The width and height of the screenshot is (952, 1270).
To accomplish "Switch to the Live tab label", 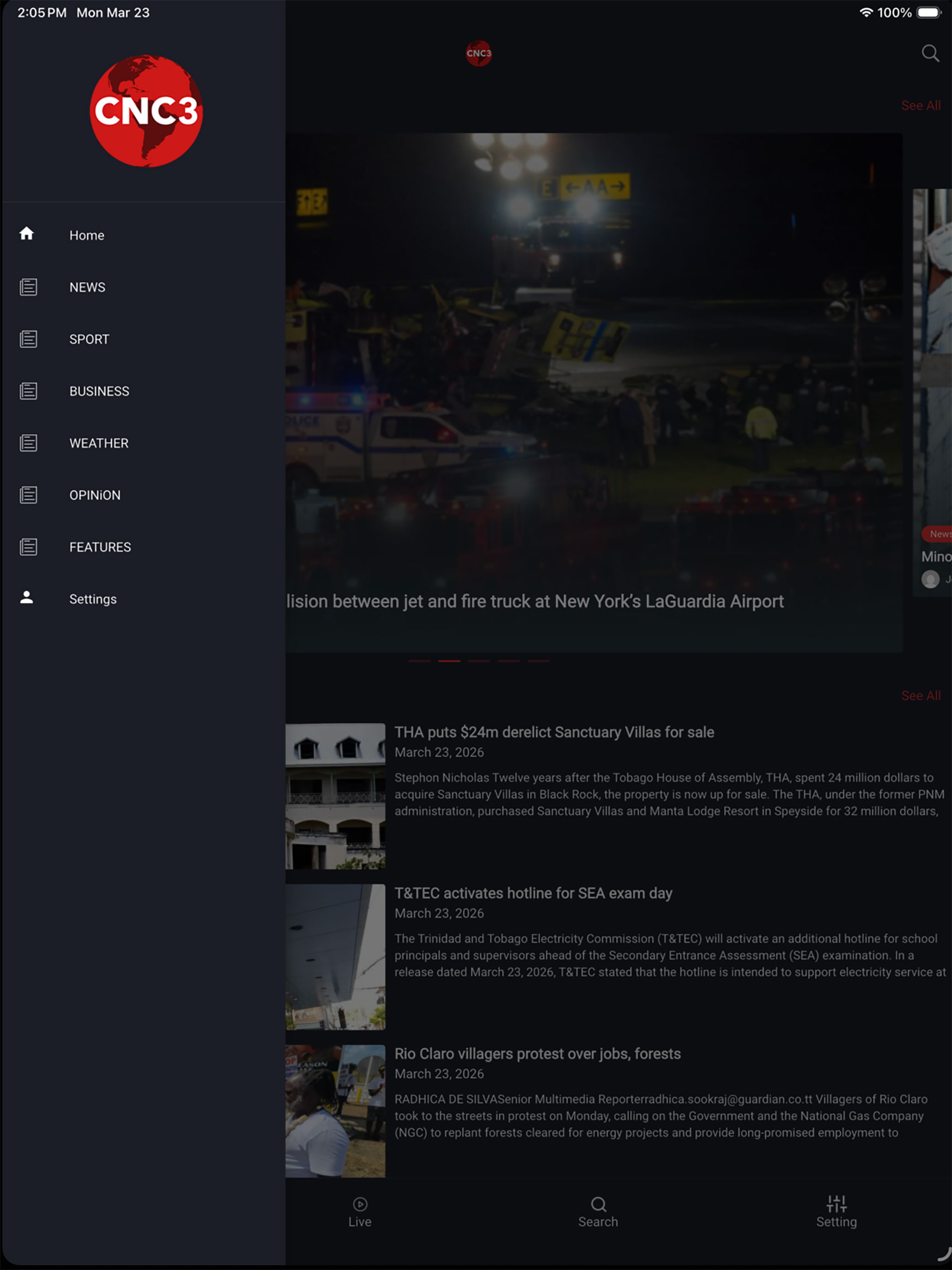I will tap(360, 1222).
